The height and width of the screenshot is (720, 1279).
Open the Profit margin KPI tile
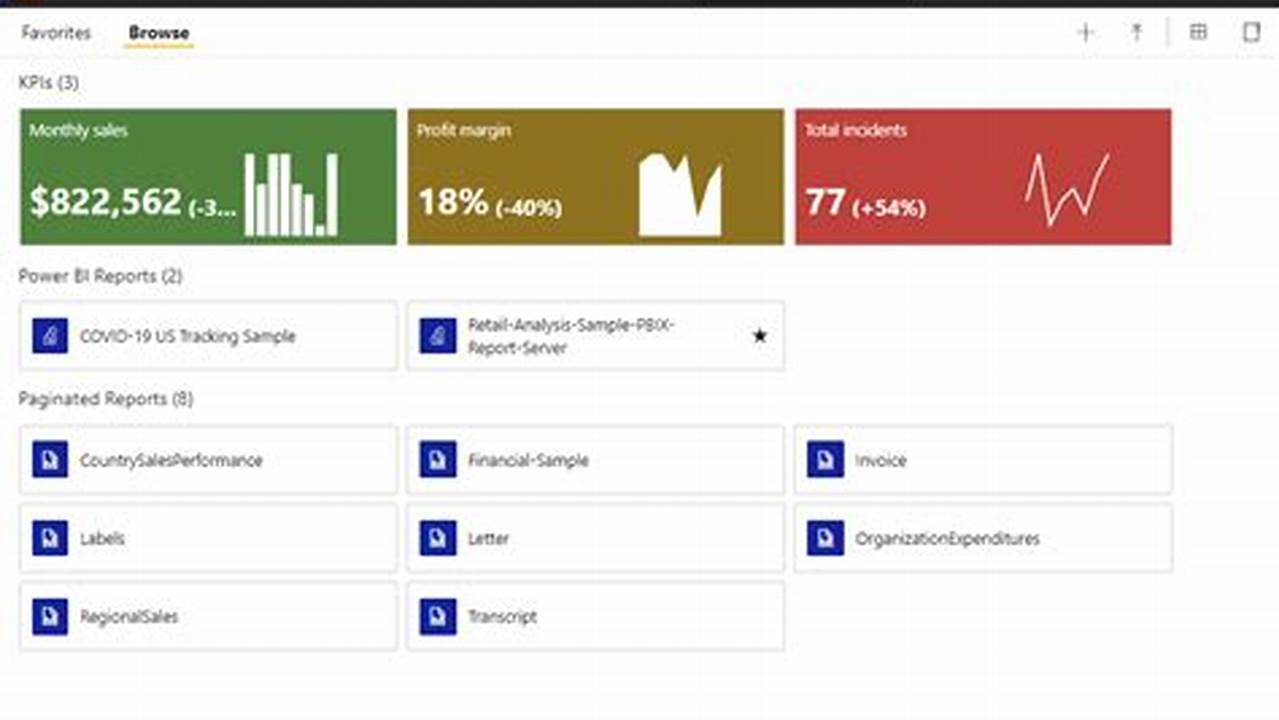click(x=594, y=176)
